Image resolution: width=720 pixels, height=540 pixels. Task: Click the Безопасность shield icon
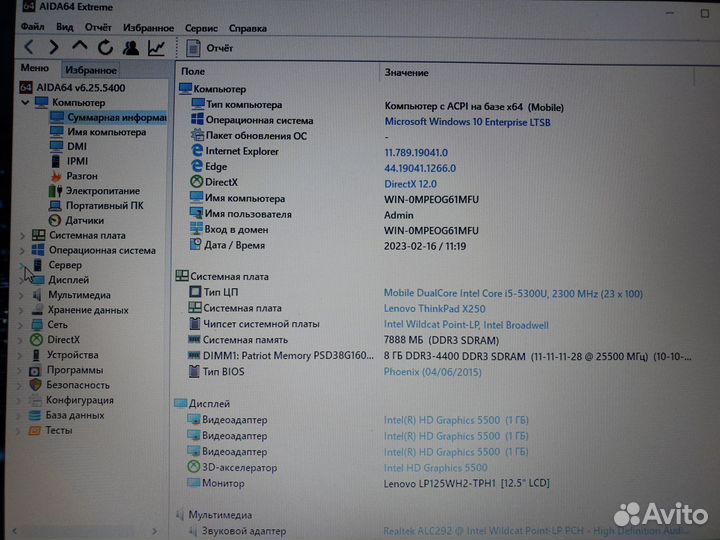coord(35,385)
